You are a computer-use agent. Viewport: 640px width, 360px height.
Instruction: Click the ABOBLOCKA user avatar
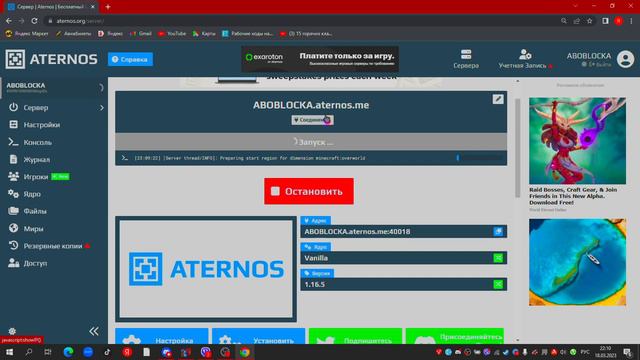point(625,59)
